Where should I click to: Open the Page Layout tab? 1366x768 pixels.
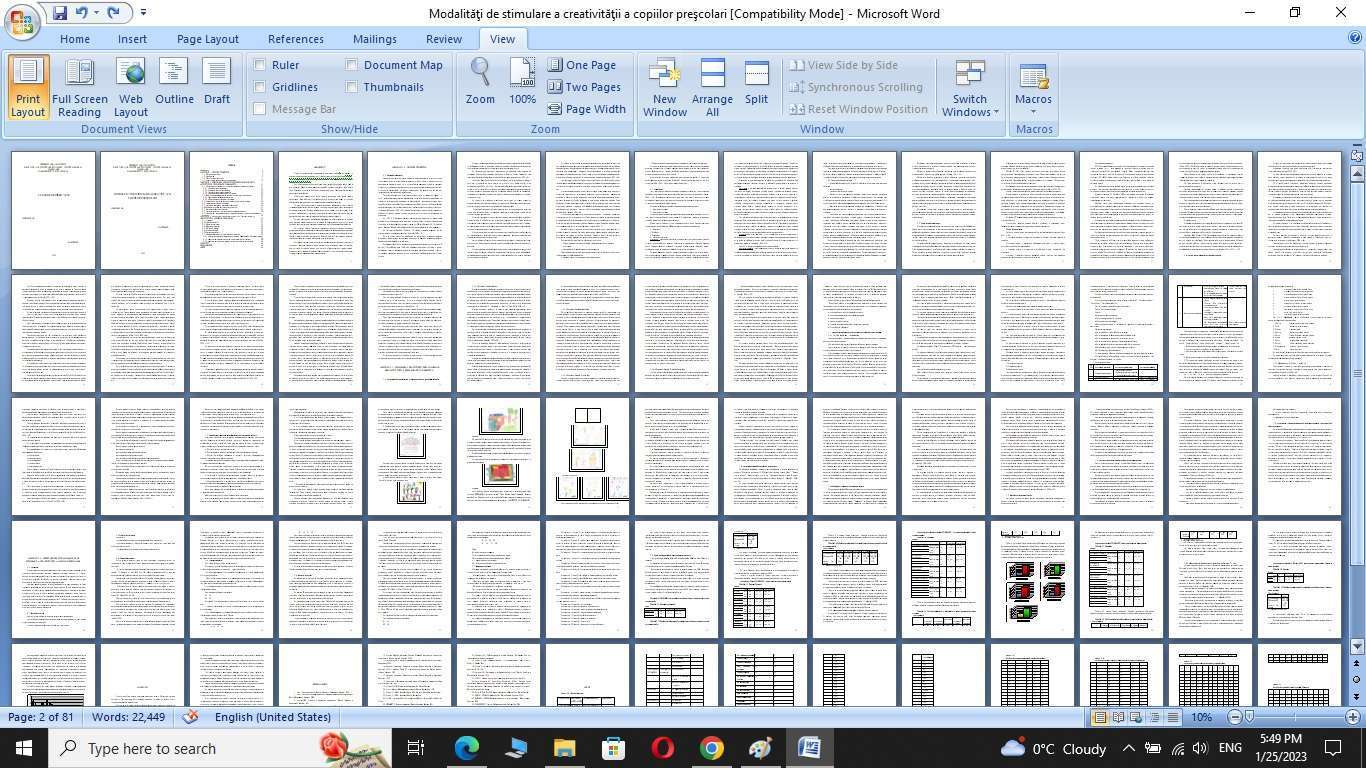click(207, 39)
